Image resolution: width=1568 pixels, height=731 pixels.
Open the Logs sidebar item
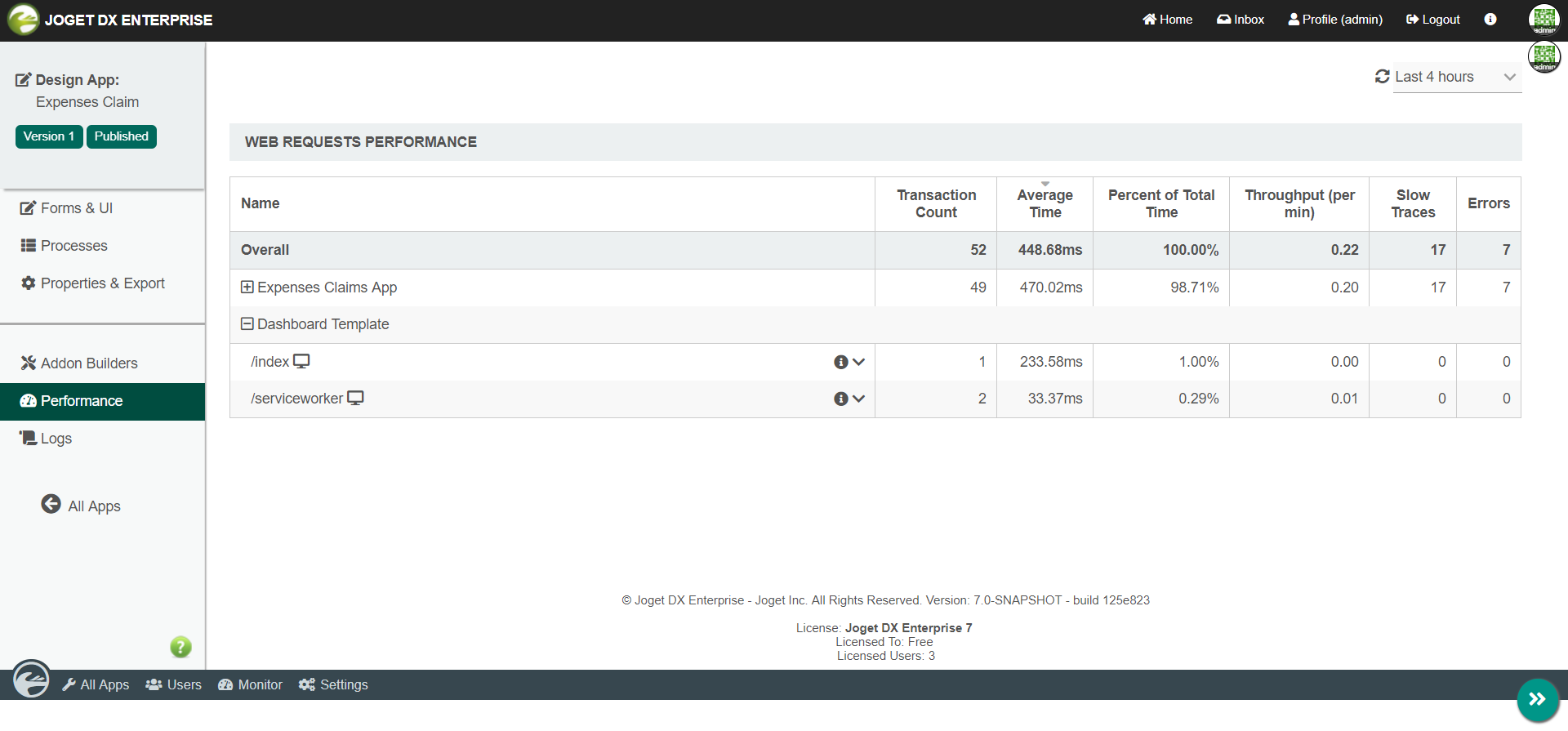click(x=56, y=439)
